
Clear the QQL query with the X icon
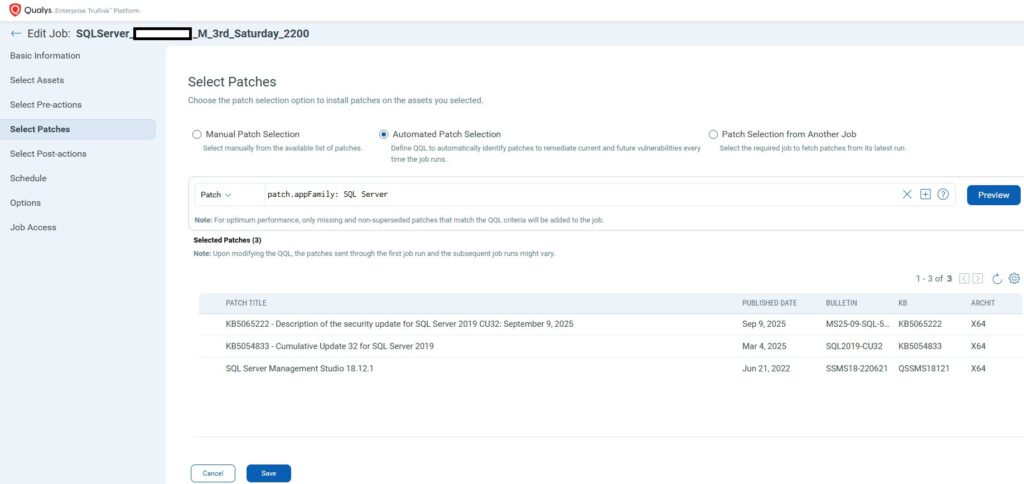908,194
